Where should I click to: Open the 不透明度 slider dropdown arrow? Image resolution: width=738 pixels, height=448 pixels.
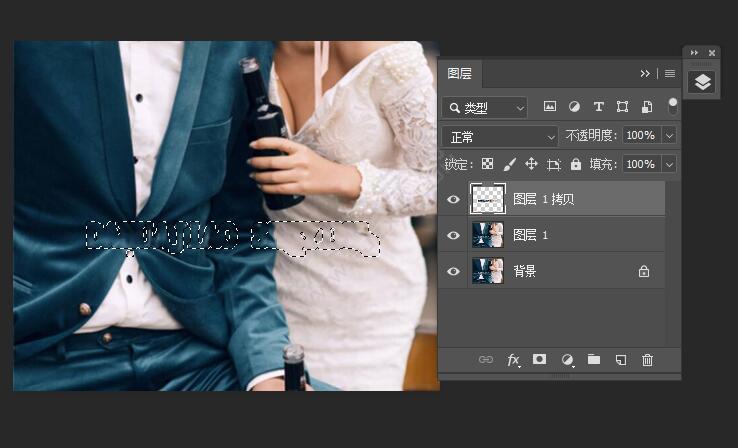669,136
